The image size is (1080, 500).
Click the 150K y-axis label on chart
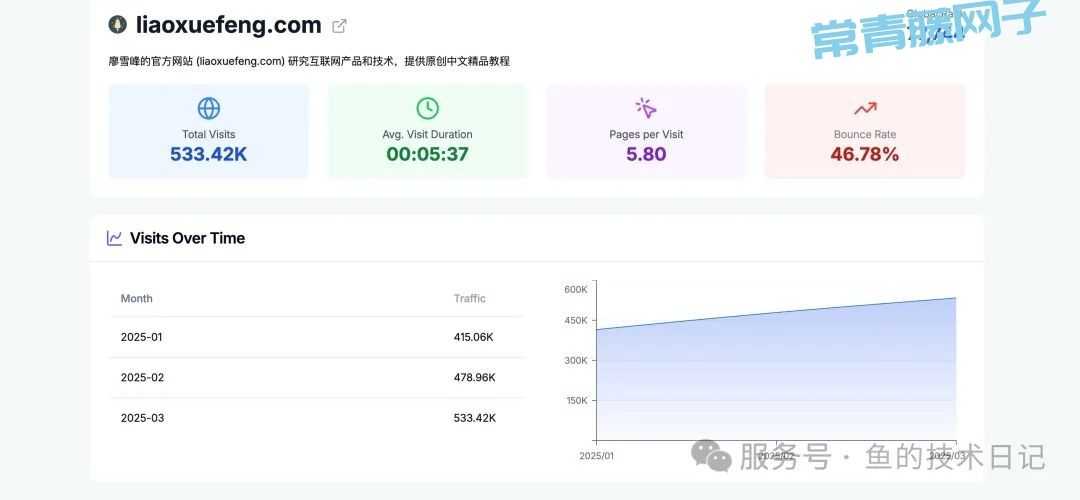click(x=576, y=400)
